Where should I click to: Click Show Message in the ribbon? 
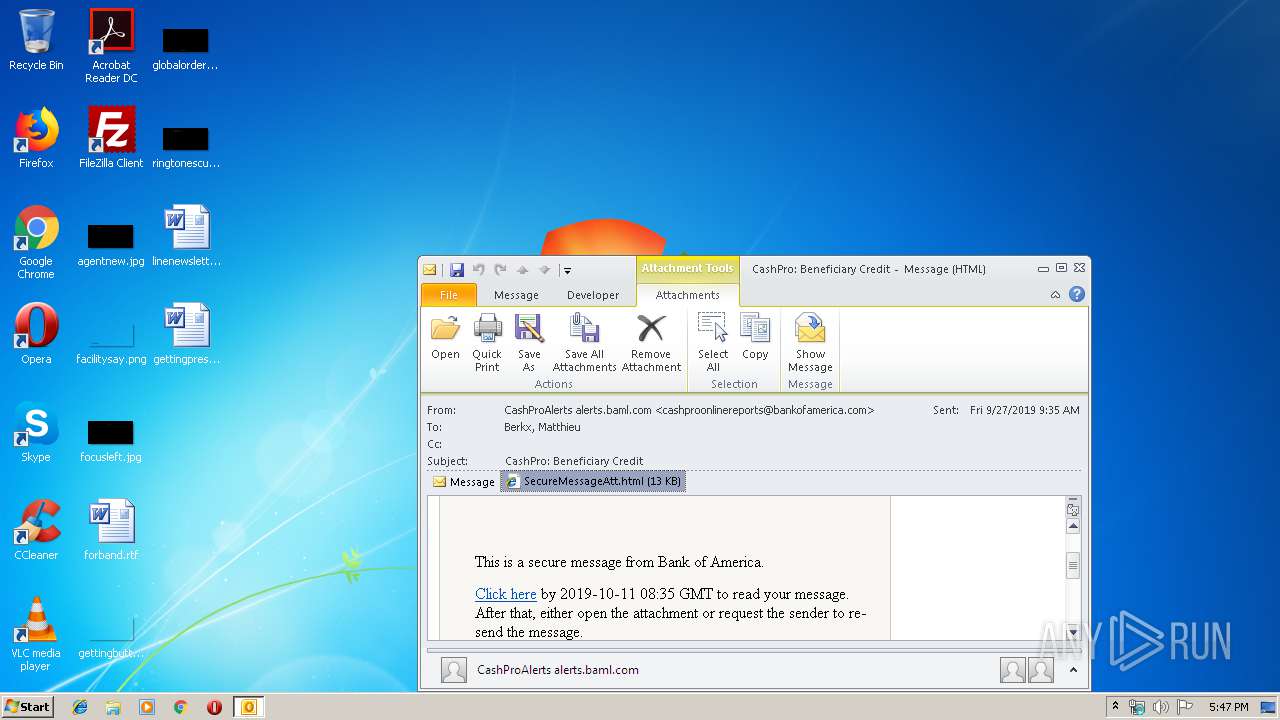click(810, 343)
